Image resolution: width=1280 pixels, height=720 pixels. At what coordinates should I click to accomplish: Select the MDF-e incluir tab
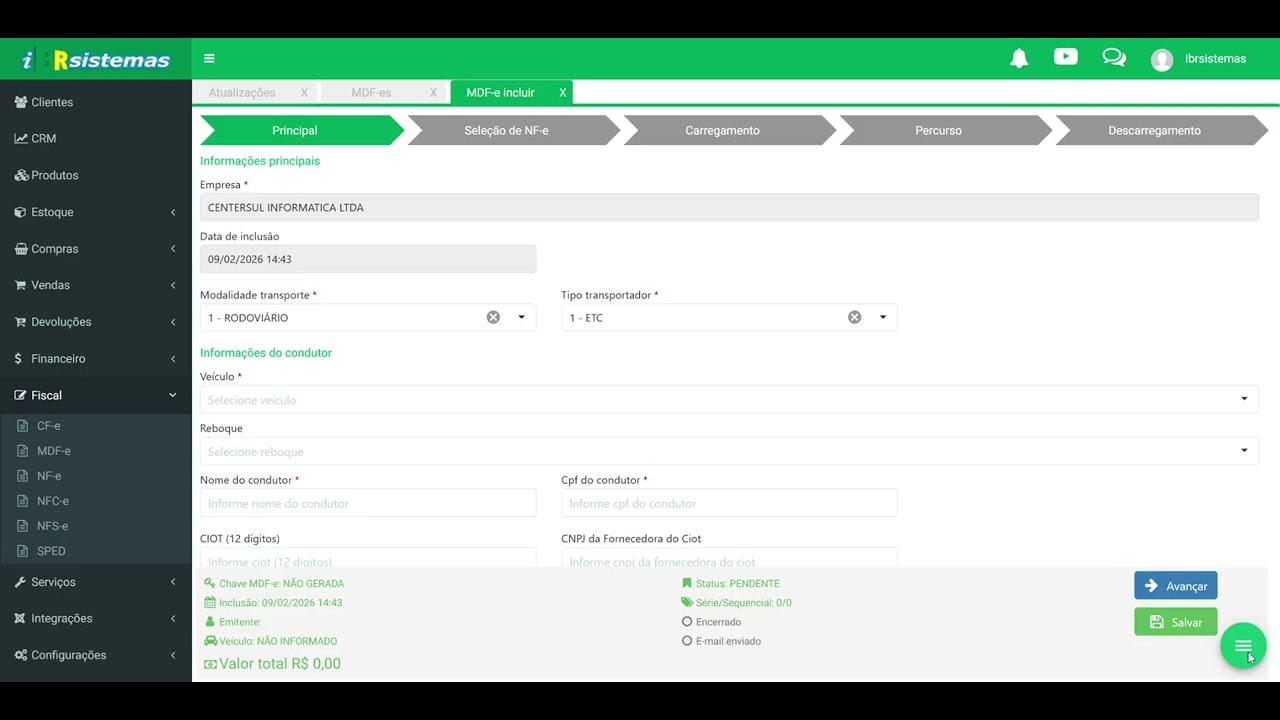coord(500,93)
